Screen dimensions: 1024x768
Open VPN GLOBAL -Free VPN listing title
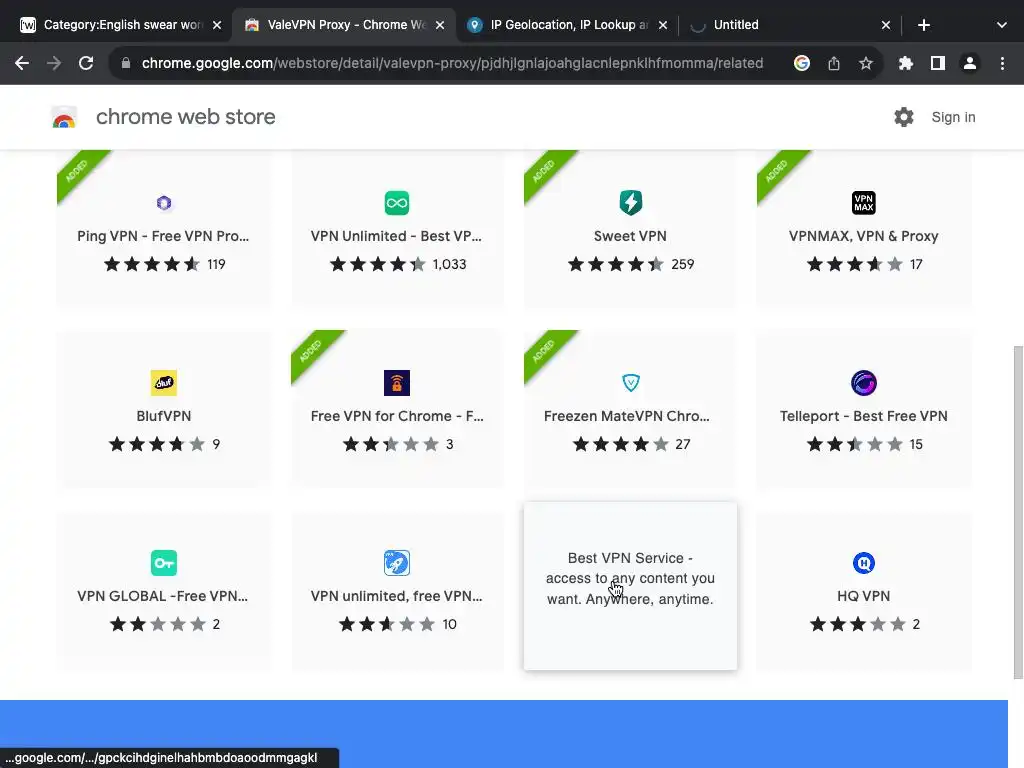pos(163,596)
